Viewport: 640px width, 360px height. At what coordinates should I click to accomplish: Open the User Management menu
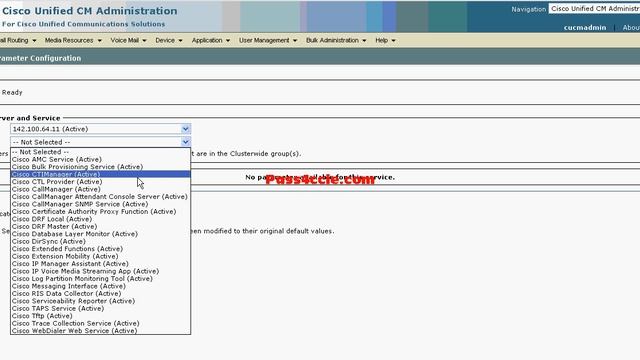tap(268, 40)
